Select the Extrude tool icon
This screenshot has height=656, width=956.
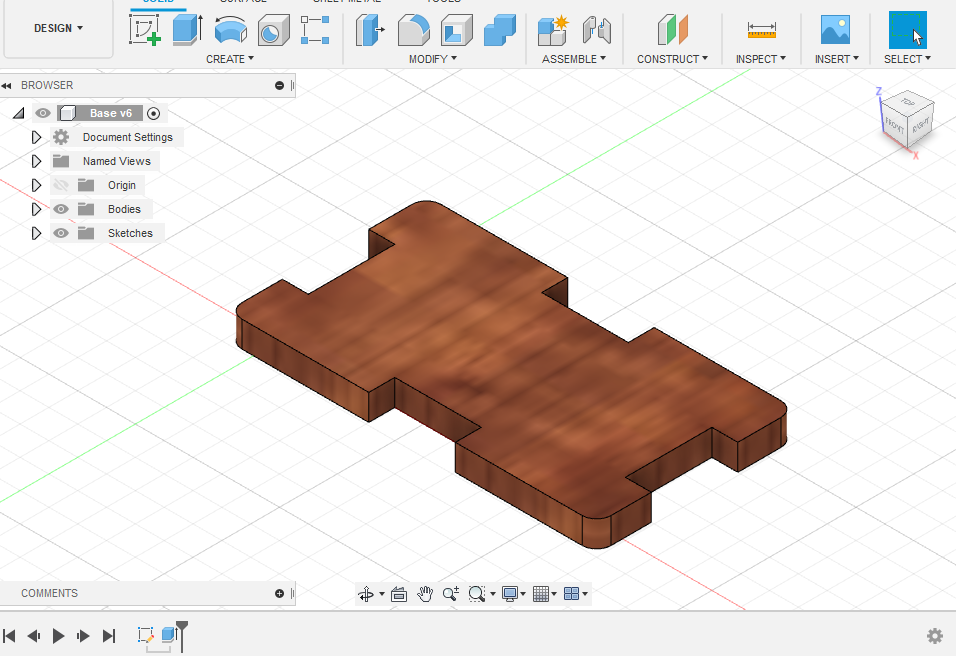(187, 30)
